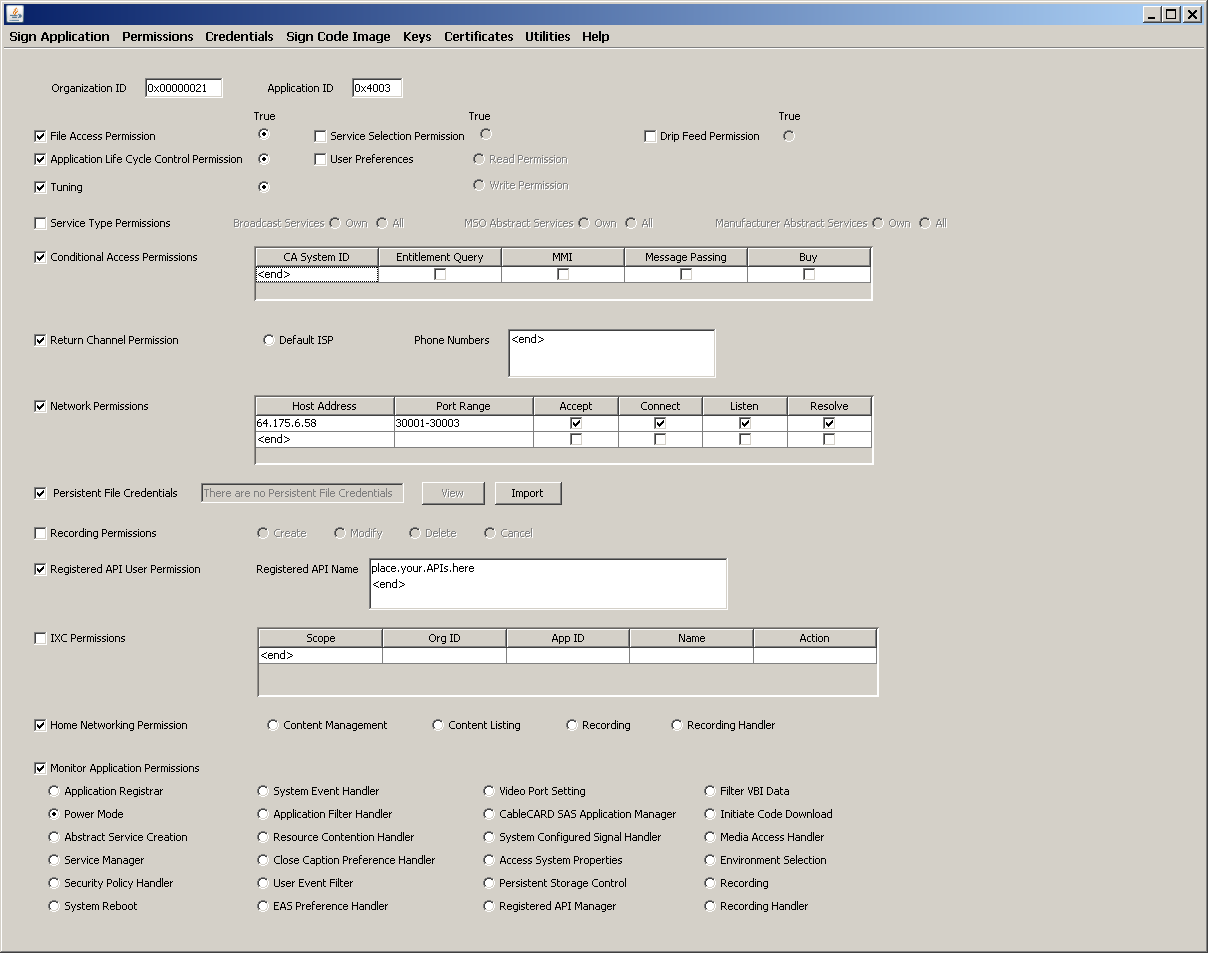The height and width of the screenshot is (953, 1208).
Task: Select the Content Management radio button
Action: [x=273, y=725]
